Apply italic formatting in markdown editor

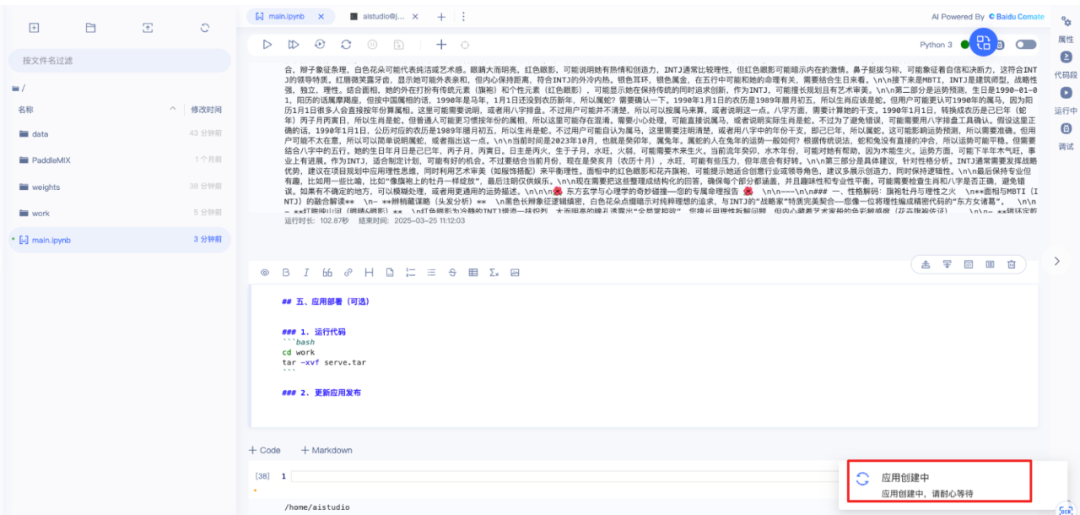(x=307, y=273)
